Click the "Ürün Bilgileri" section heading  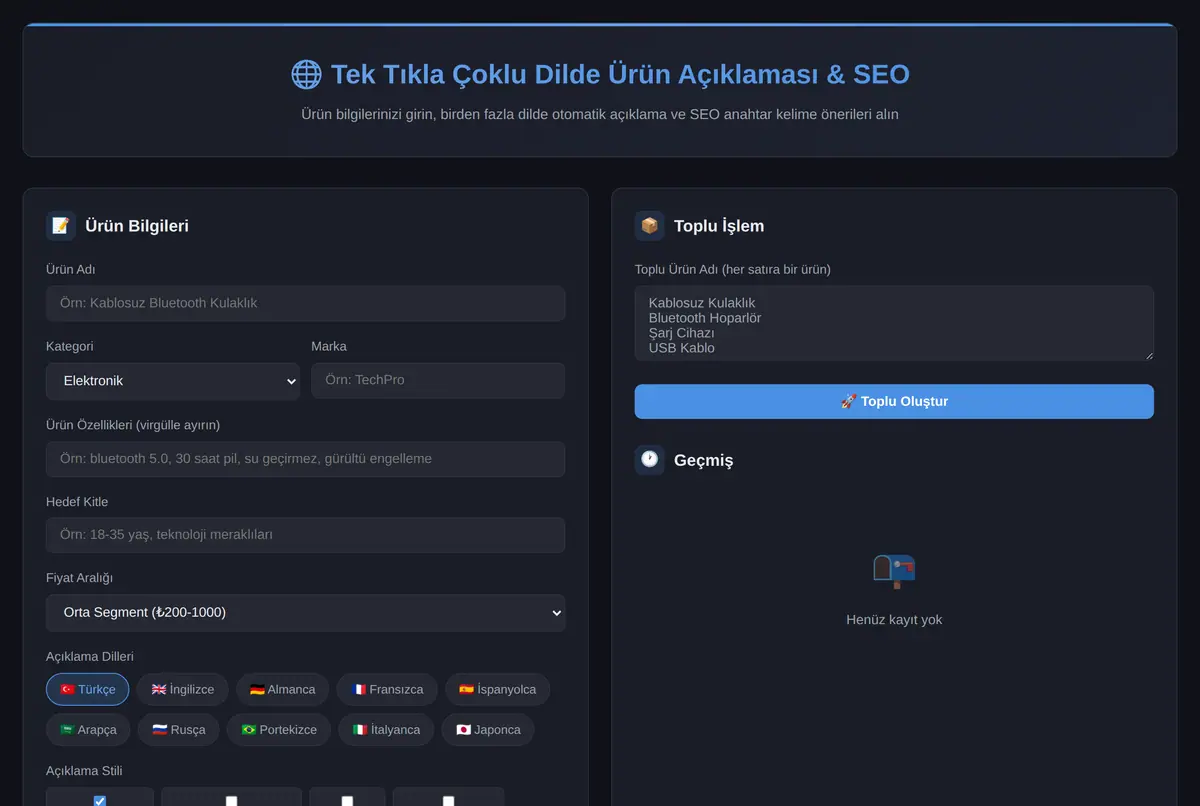click(137, 226)
